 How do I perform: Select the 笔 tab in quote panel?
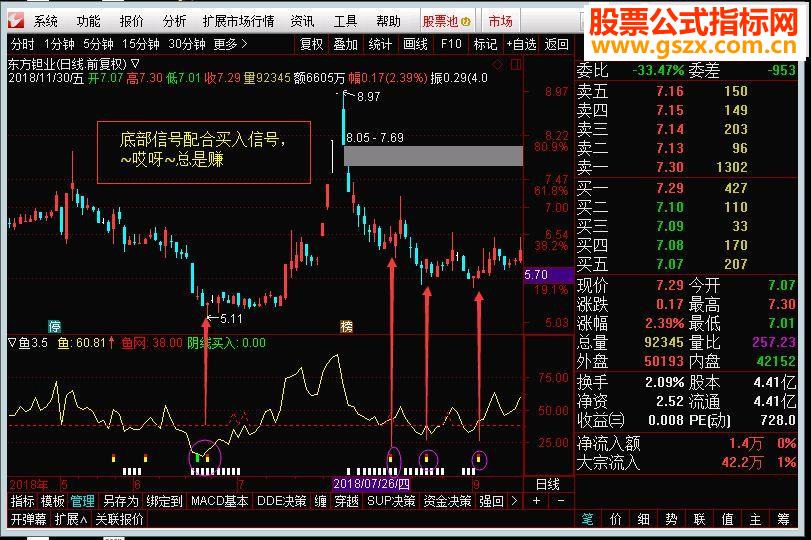click(588, 519)
